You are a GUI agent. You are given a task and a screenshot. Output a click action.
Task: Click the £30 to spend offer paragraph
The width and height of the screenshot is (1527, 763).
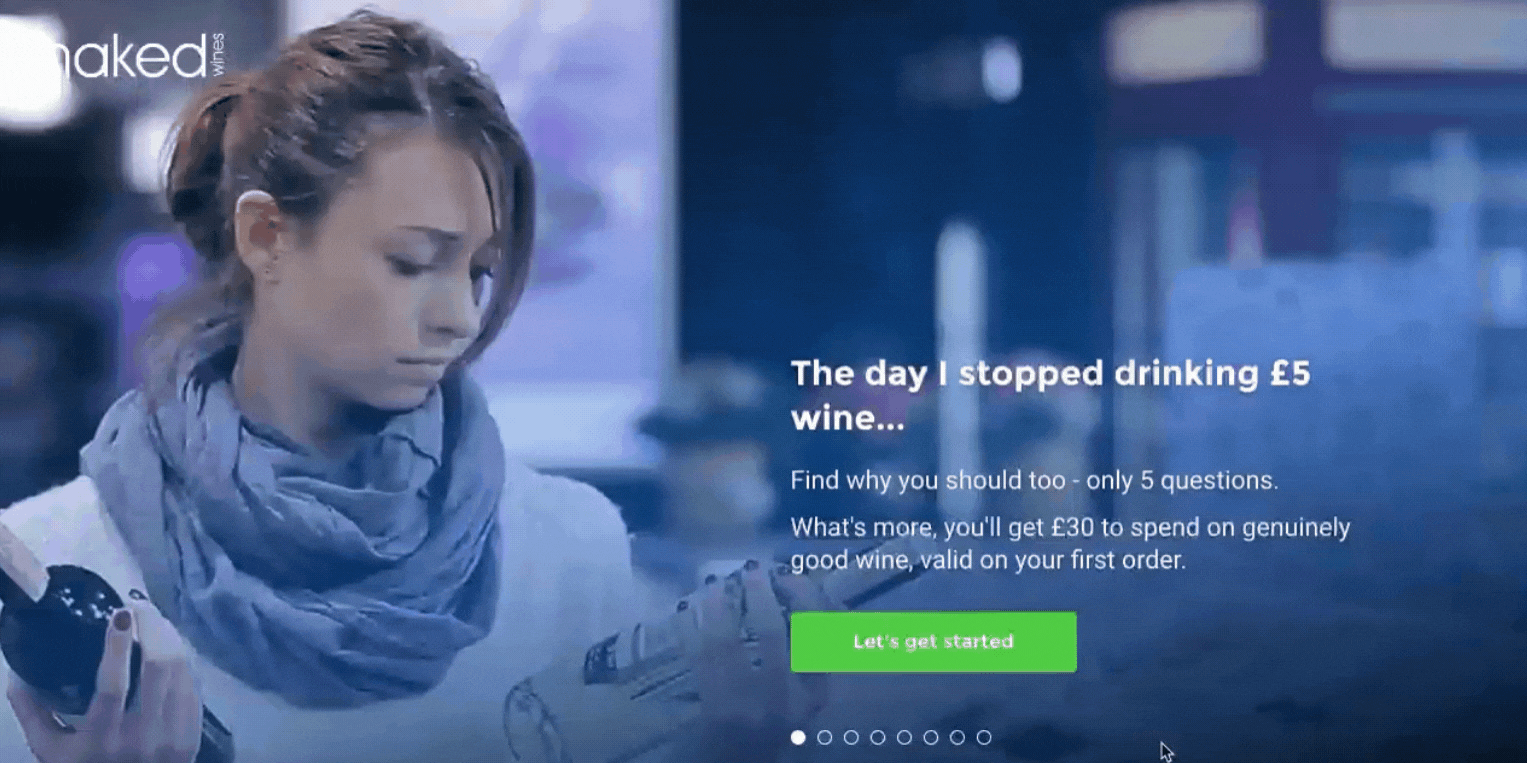[1070, 543]
